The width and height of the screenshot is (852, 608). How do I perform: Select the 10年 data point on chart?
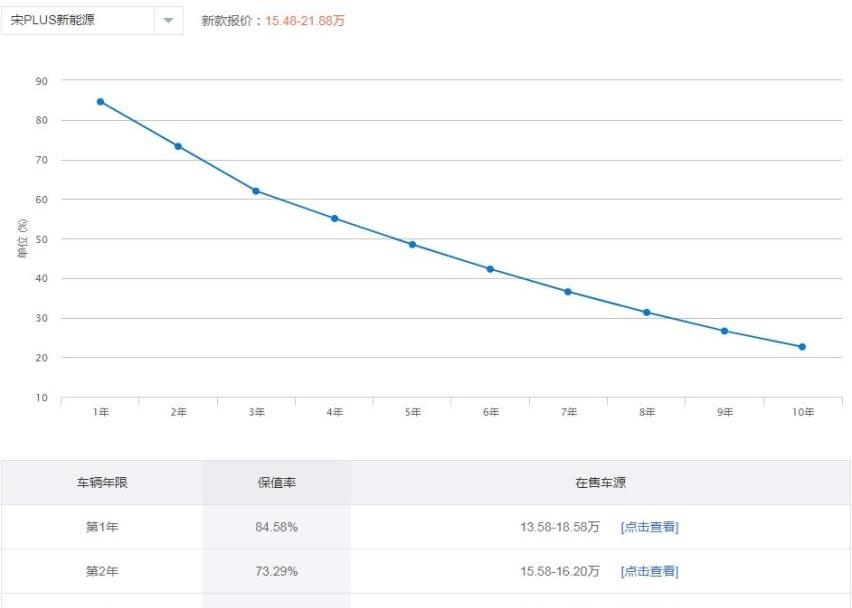click(802, 347)
